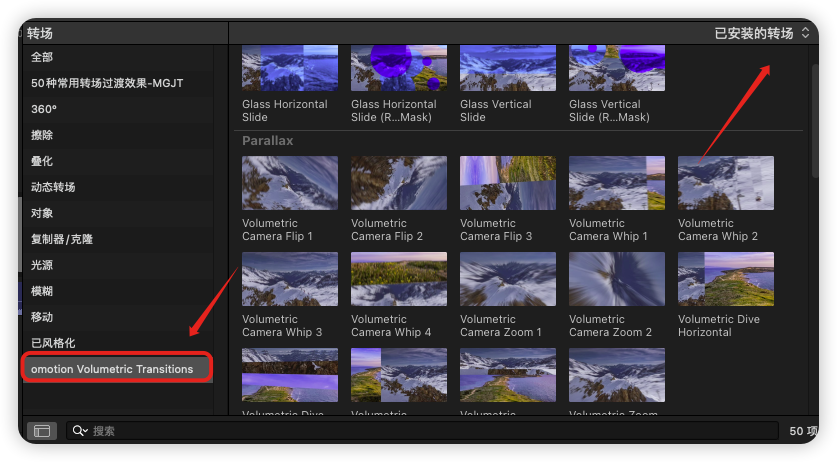
Task: Select Volumetric Camera Flip 1 transition
Action: pos(290,183)
